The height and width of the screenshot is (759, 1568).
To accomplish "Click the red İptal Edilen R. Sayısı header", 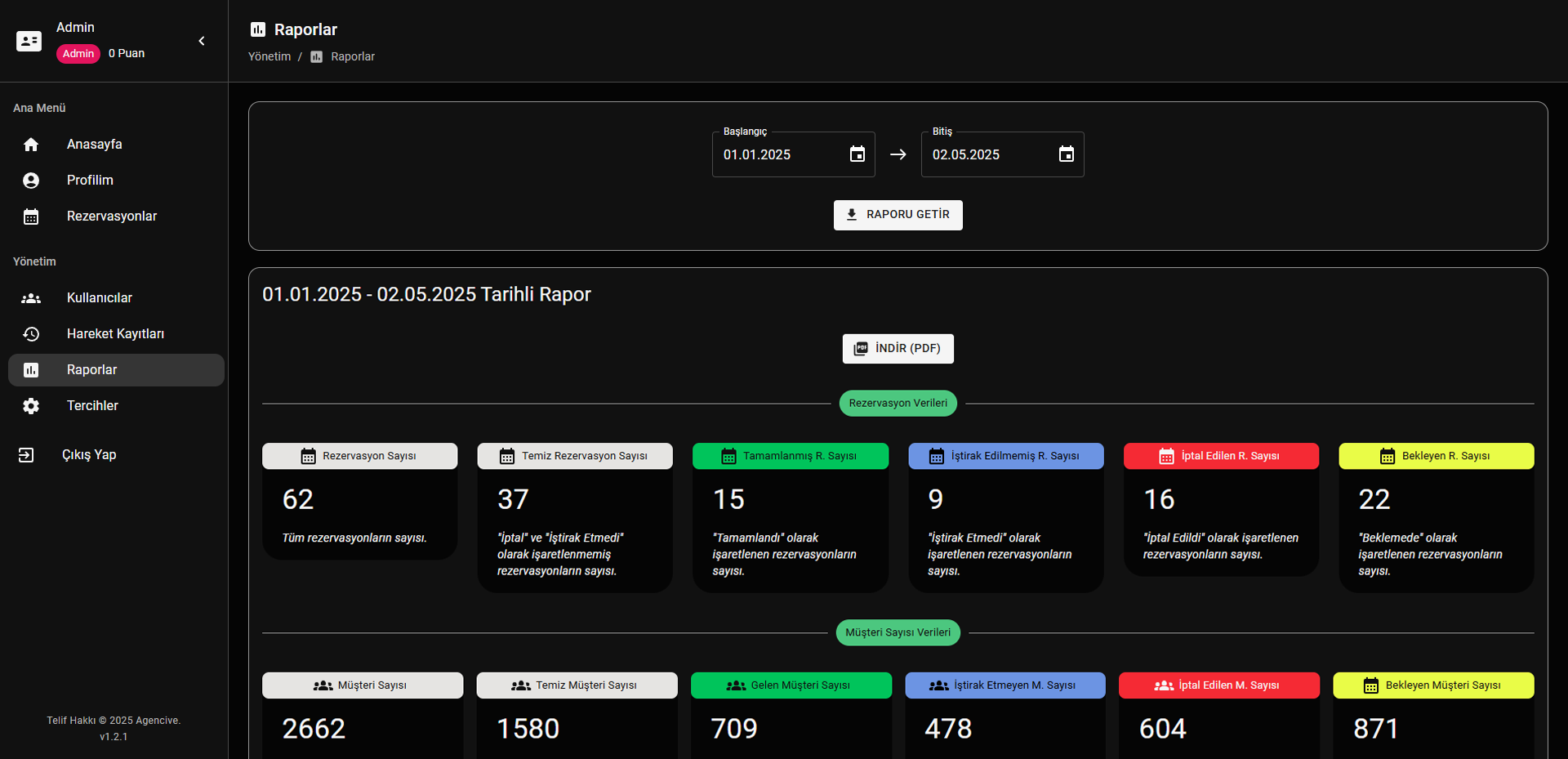I will coord(1221,456).
